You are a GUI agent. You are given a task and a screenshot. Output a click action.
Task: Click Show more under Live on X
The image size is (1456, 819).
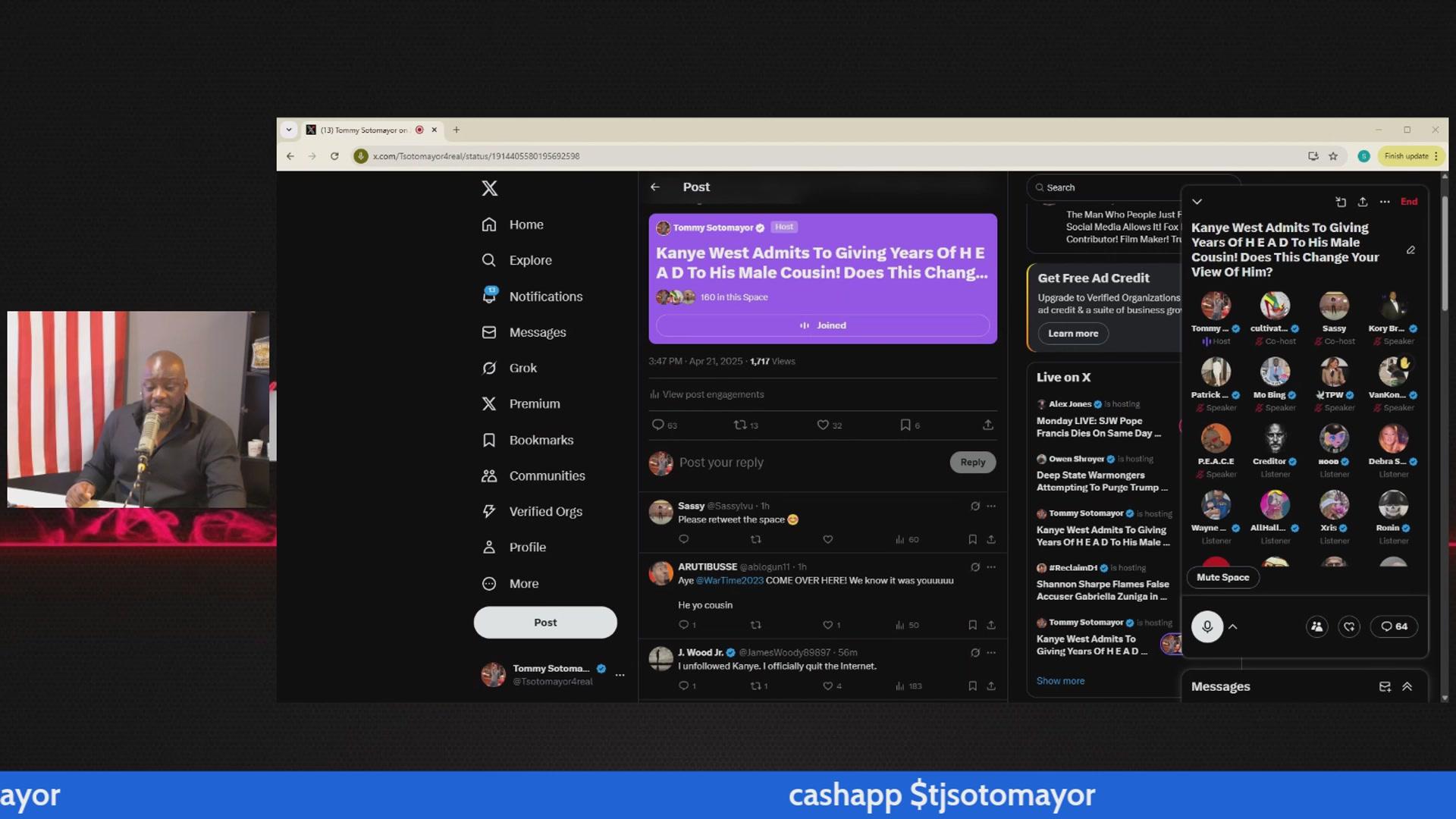tap(1060, 681)
